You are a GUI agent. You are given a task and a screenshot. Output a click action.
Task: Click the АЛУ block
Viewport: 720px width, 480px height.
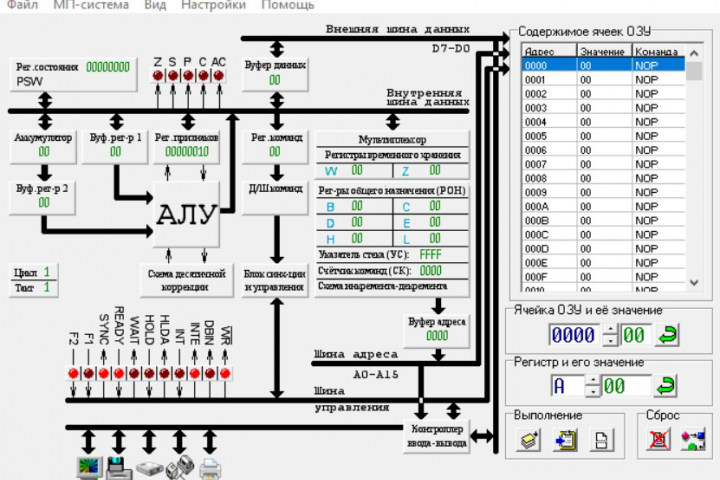[x=186, y=215]
